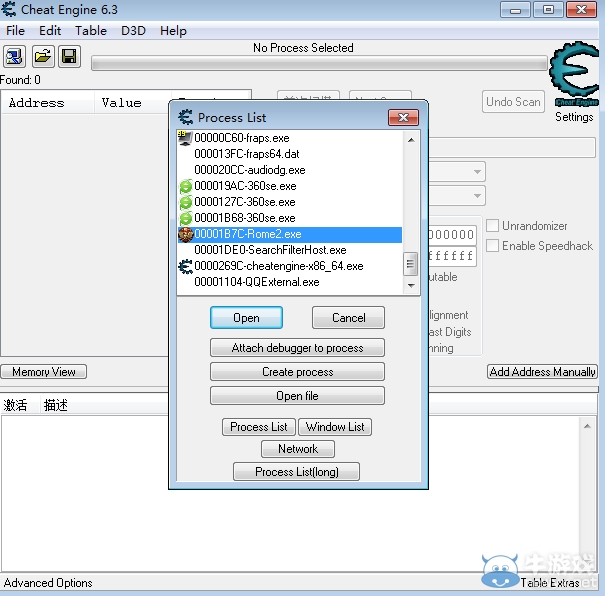Viewport: 605px width, 596px height.
Task: Click the Settings label
Action: [x=574, y=116]
